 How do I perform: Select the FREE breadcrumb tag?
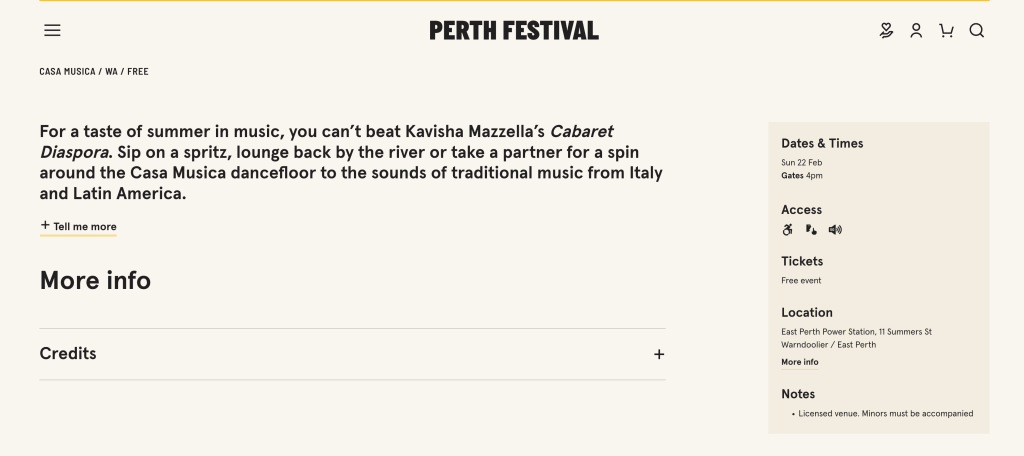click(138, 72)
